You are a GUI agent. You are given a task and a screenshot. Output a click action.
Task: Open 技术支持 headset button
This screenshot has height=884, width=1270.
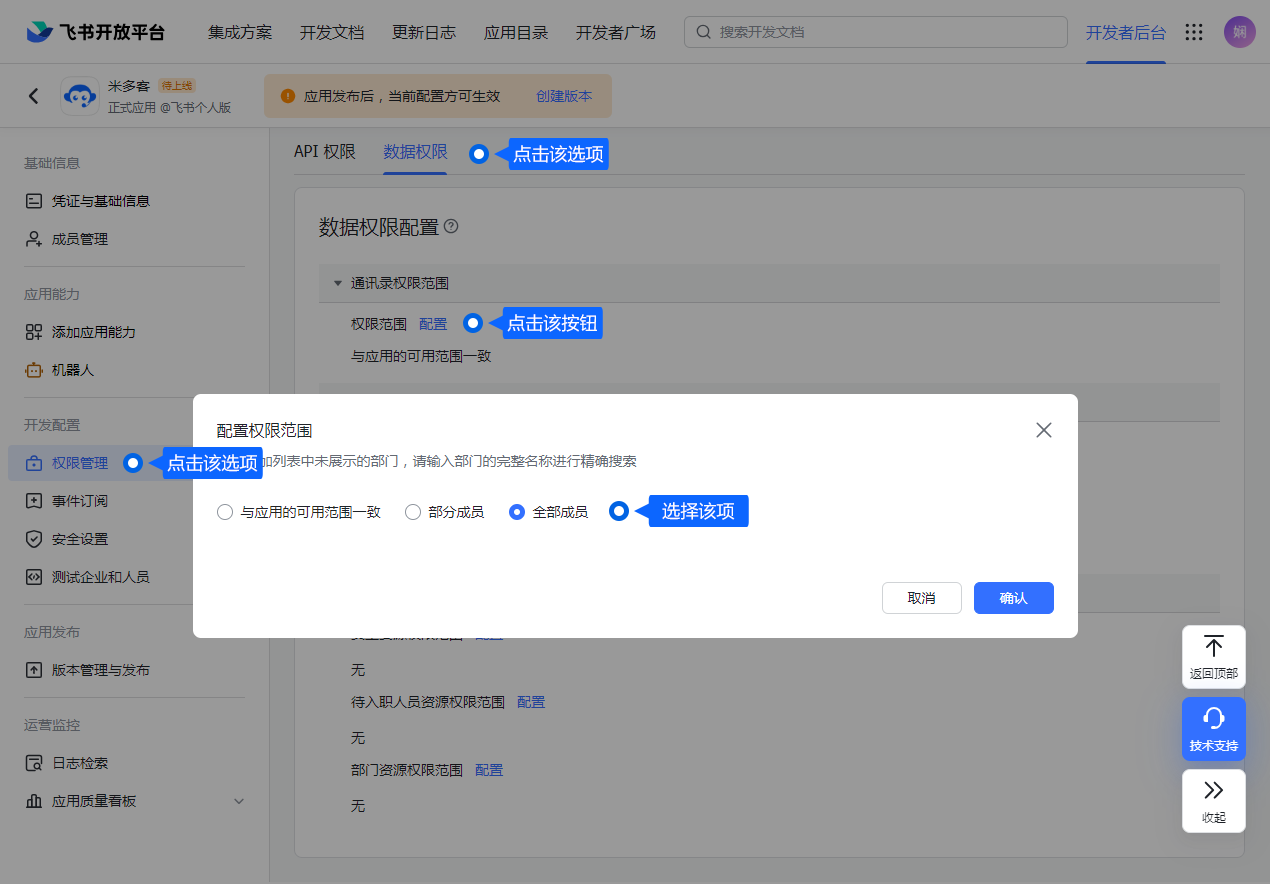click(1213, 729)
